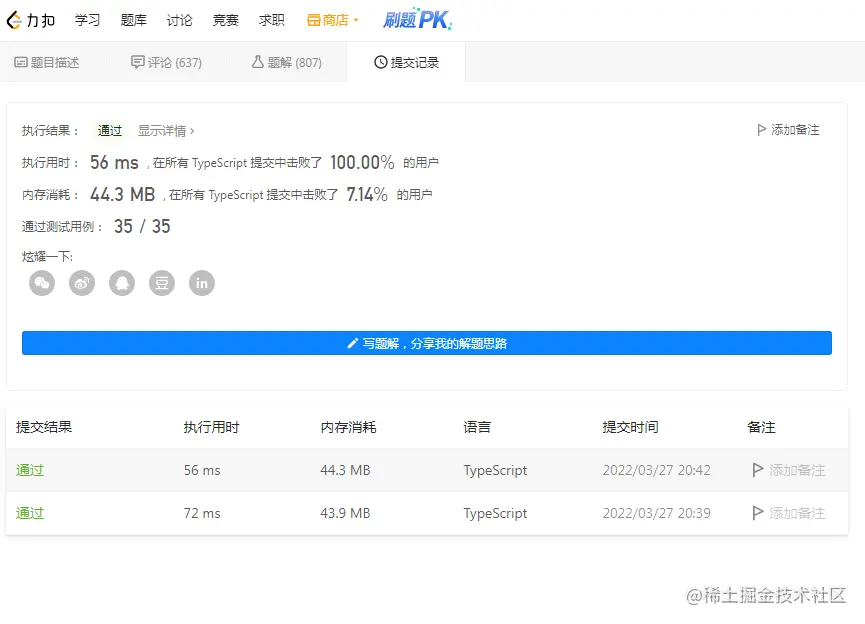Click the 100.00% runtime percentile value
Screen dimensions: 865x624
point(362,162)
